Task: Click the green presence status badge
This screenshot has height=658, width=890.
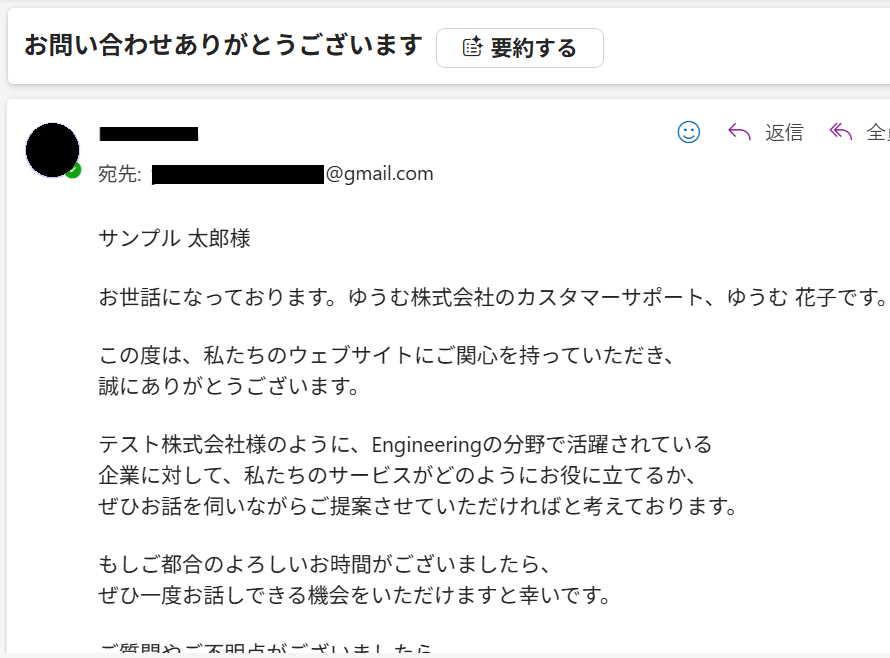Action: (x=73, y=171)
